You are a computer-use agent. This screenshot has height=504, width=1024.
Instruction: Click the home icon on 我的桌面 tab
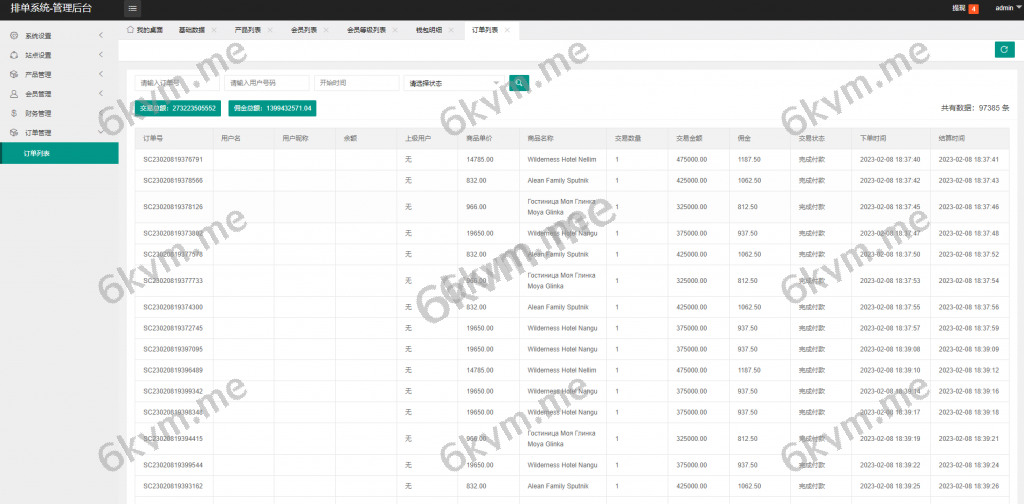pyautogui.click(x=130, y=30)
